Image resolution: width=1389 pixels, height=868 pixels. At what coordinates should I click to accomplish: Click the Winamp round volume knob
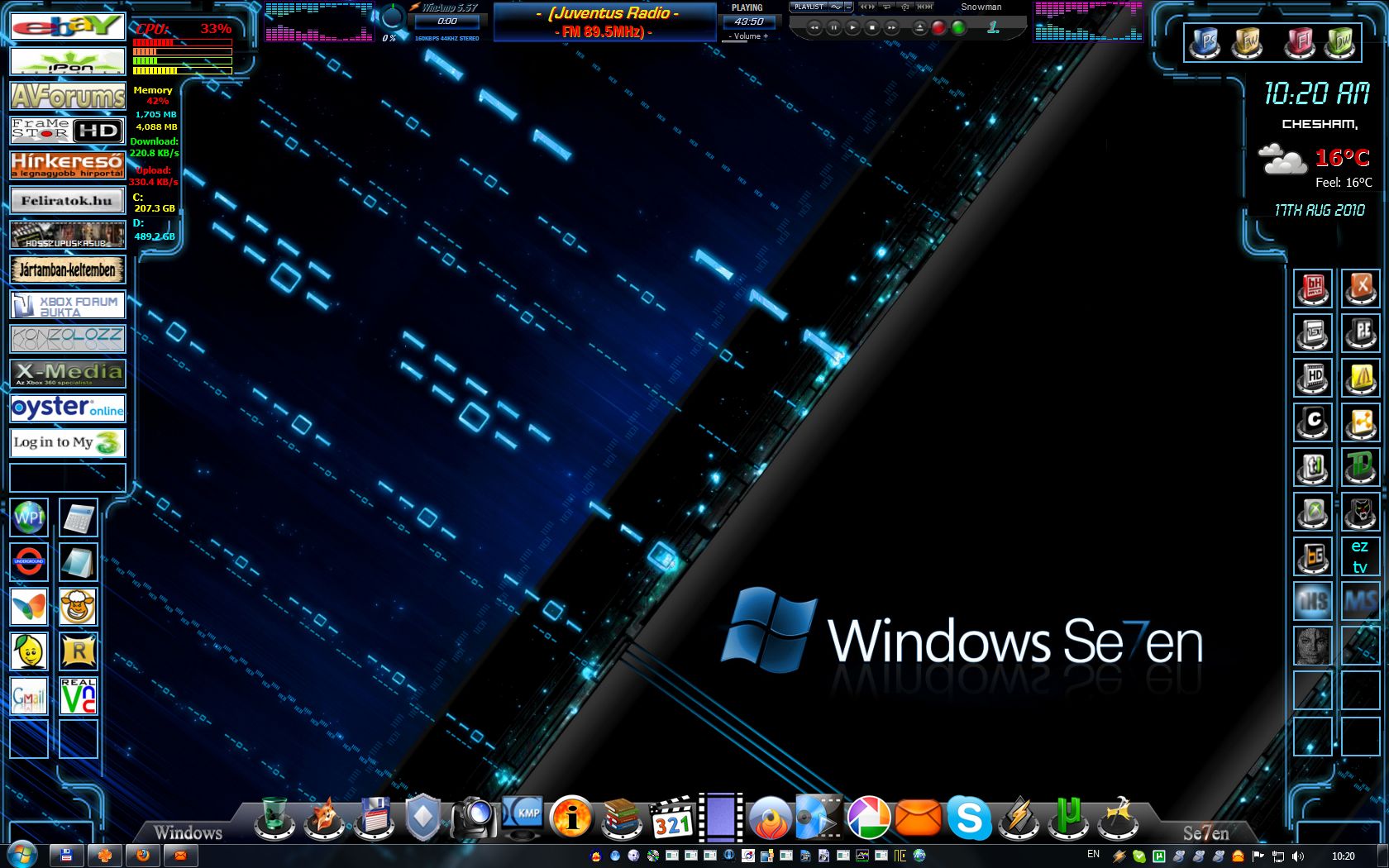tap(392, 17)
